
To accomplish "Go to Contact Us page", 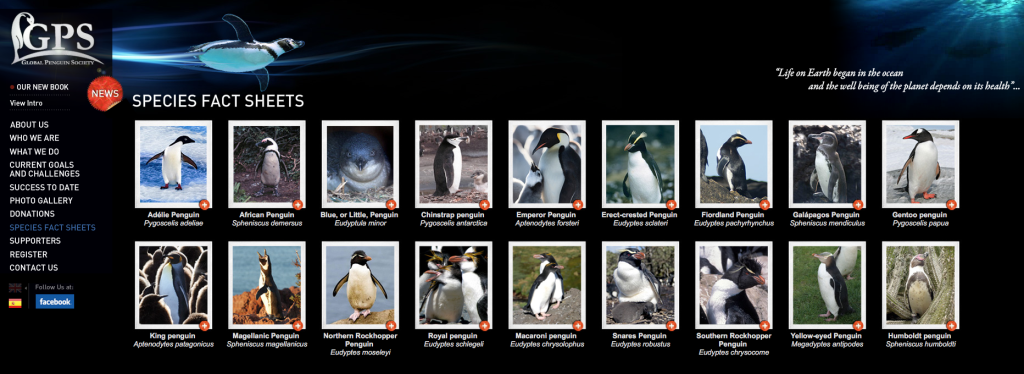I will coord(33,268).
